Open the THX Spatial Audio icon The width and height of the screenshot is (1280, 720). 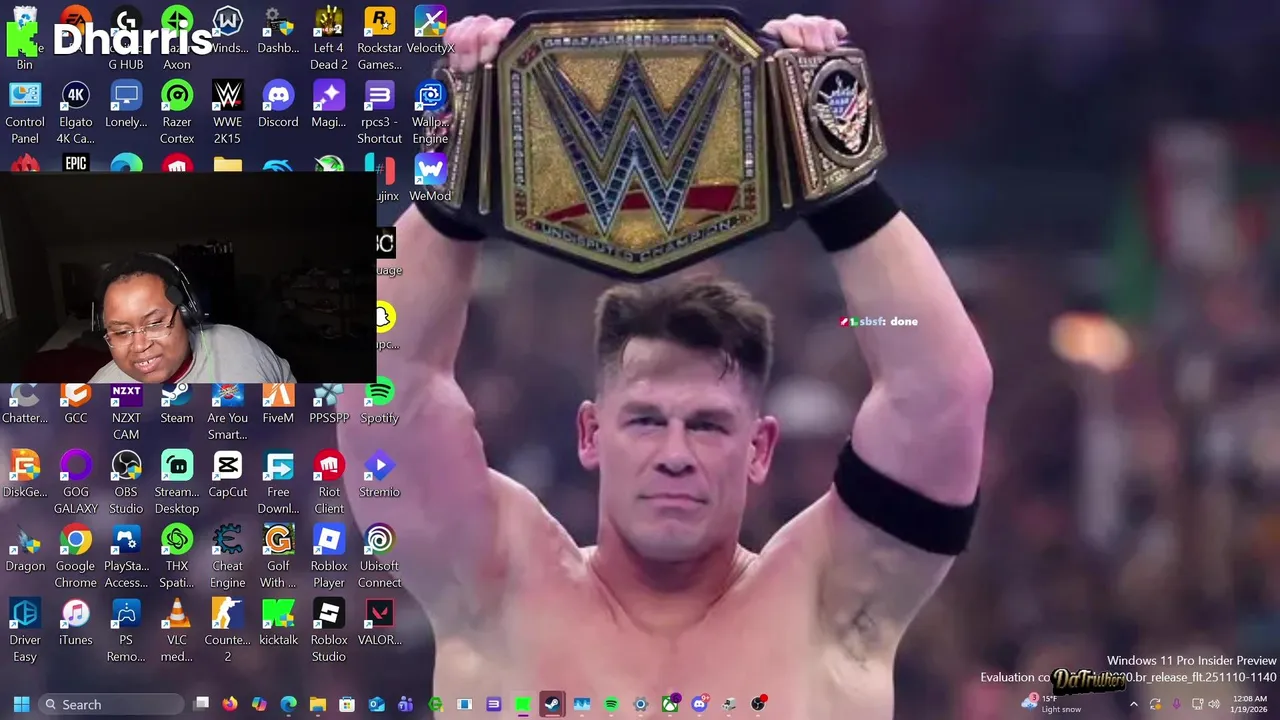177,556
